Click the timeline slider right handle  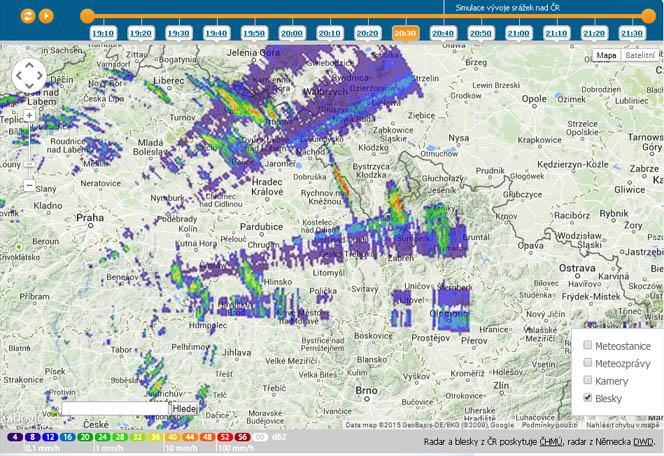(648, 16)
